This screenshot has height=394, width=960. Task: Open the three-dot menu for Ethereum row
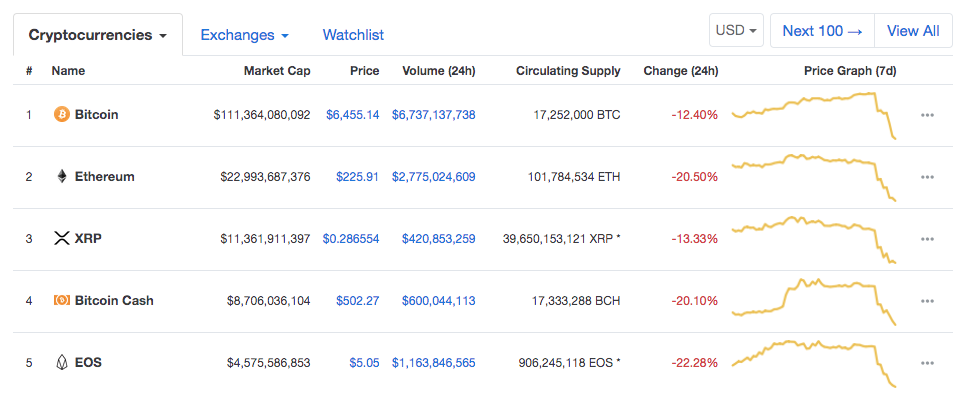[x=927, y=177]
